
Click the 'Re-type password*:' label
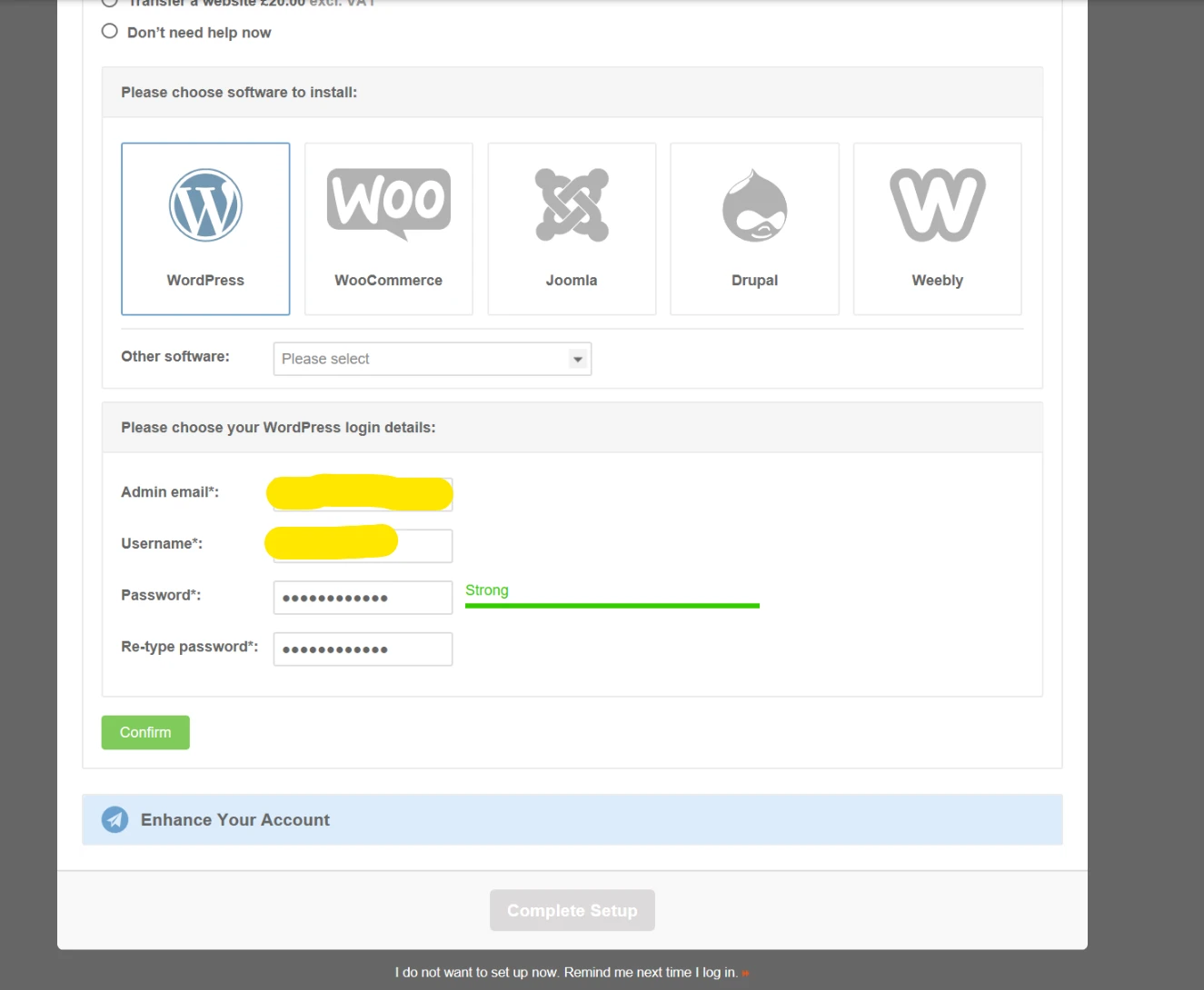(x=190, y=647)
